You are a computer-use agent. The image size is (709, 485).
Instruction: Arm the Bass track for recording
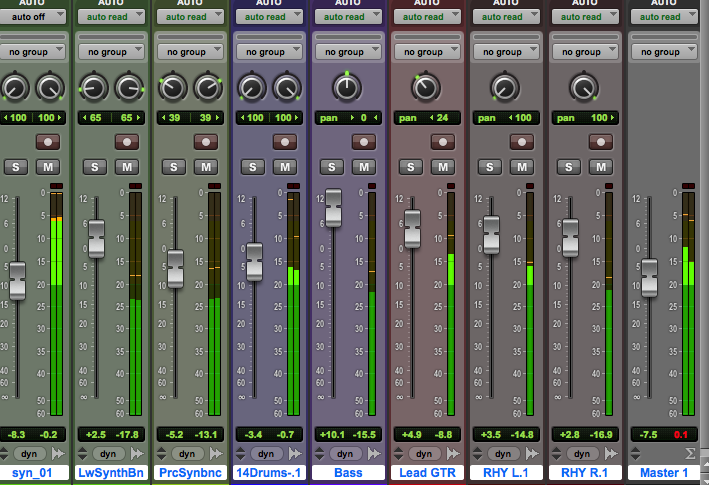363,142
